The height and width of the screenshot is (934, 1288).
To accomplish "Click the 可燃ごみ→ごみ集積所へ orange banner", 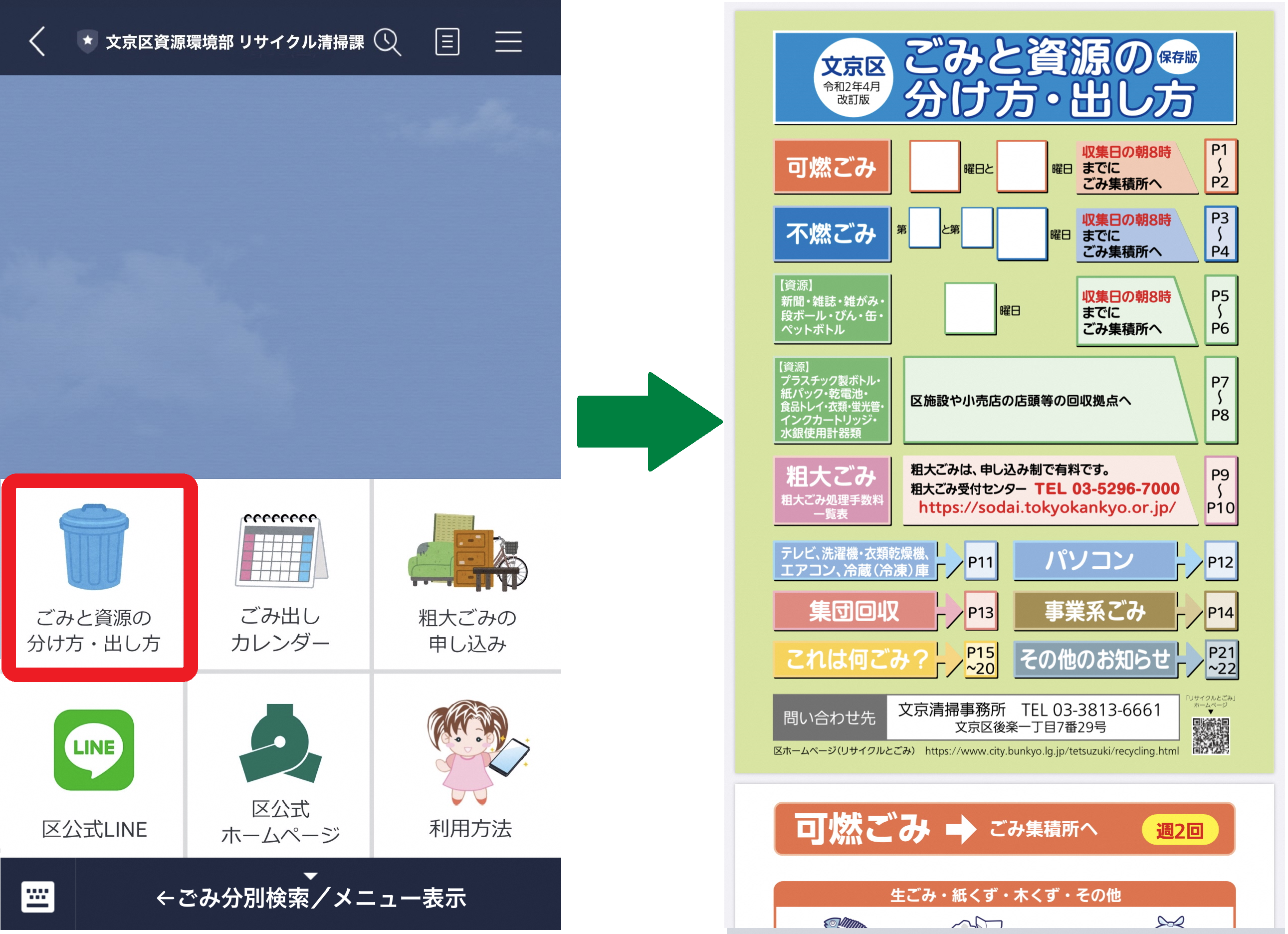I will 1005,829.
